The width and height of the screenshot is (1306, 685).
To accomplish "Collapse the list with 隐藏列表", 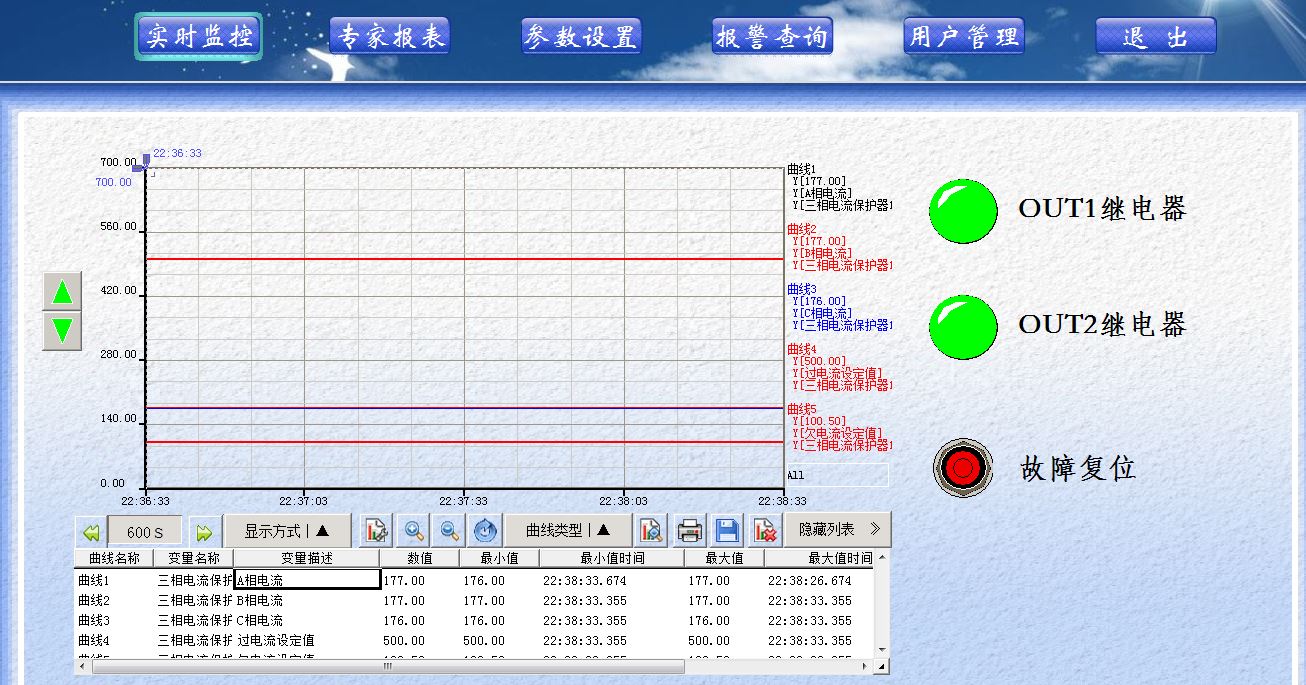I will pyautogui.click(x=836, y=529).
